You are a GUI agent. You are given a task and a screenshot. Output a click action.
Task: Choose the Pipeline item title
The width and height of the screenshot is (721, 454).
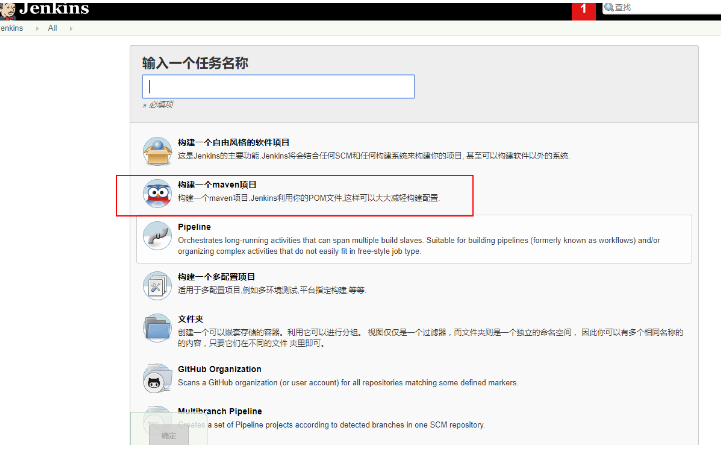pos(194,227)
